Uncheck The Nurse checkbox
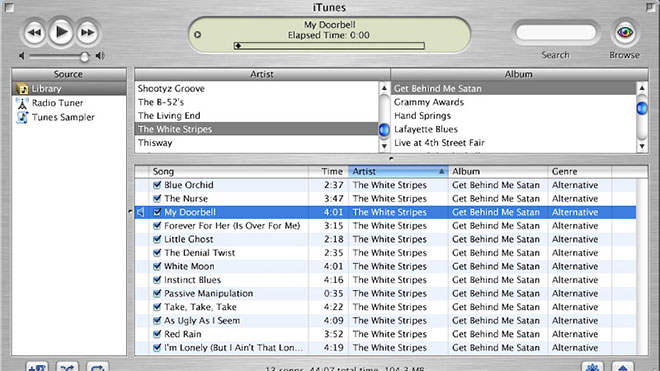 coord(157,198)
